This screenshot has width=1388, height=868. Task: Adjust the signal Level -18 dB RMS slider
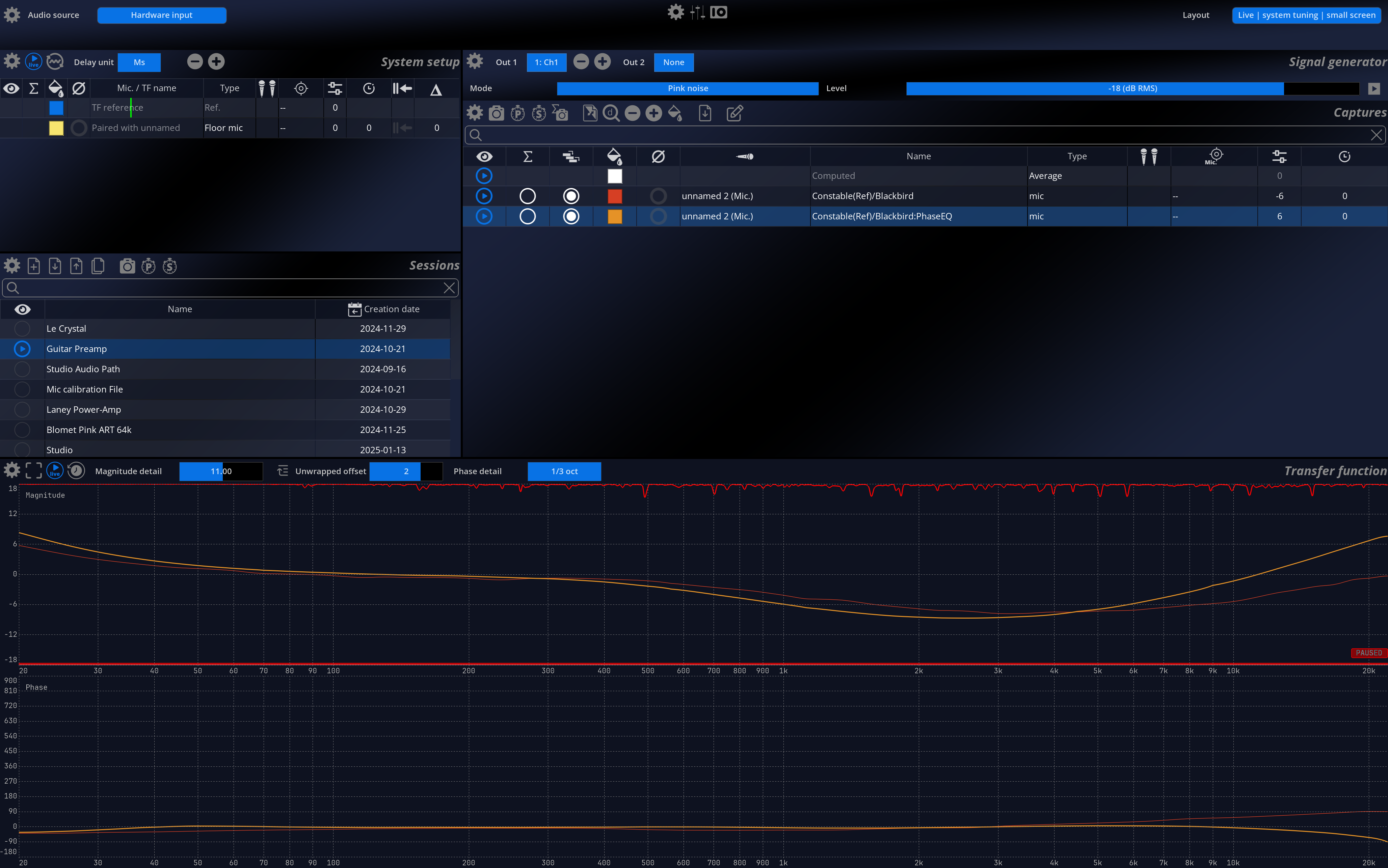pyautogui.click(x=1132, y=88)
